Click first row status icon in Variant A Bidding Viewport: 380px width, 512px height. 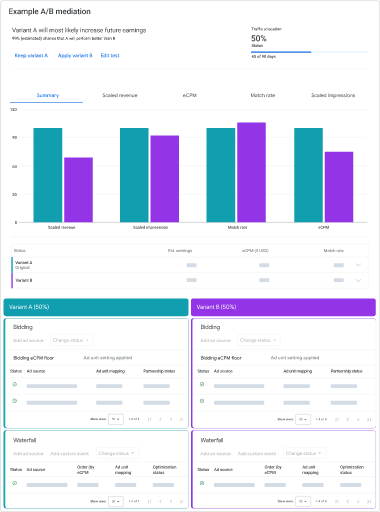pos(14,384)
